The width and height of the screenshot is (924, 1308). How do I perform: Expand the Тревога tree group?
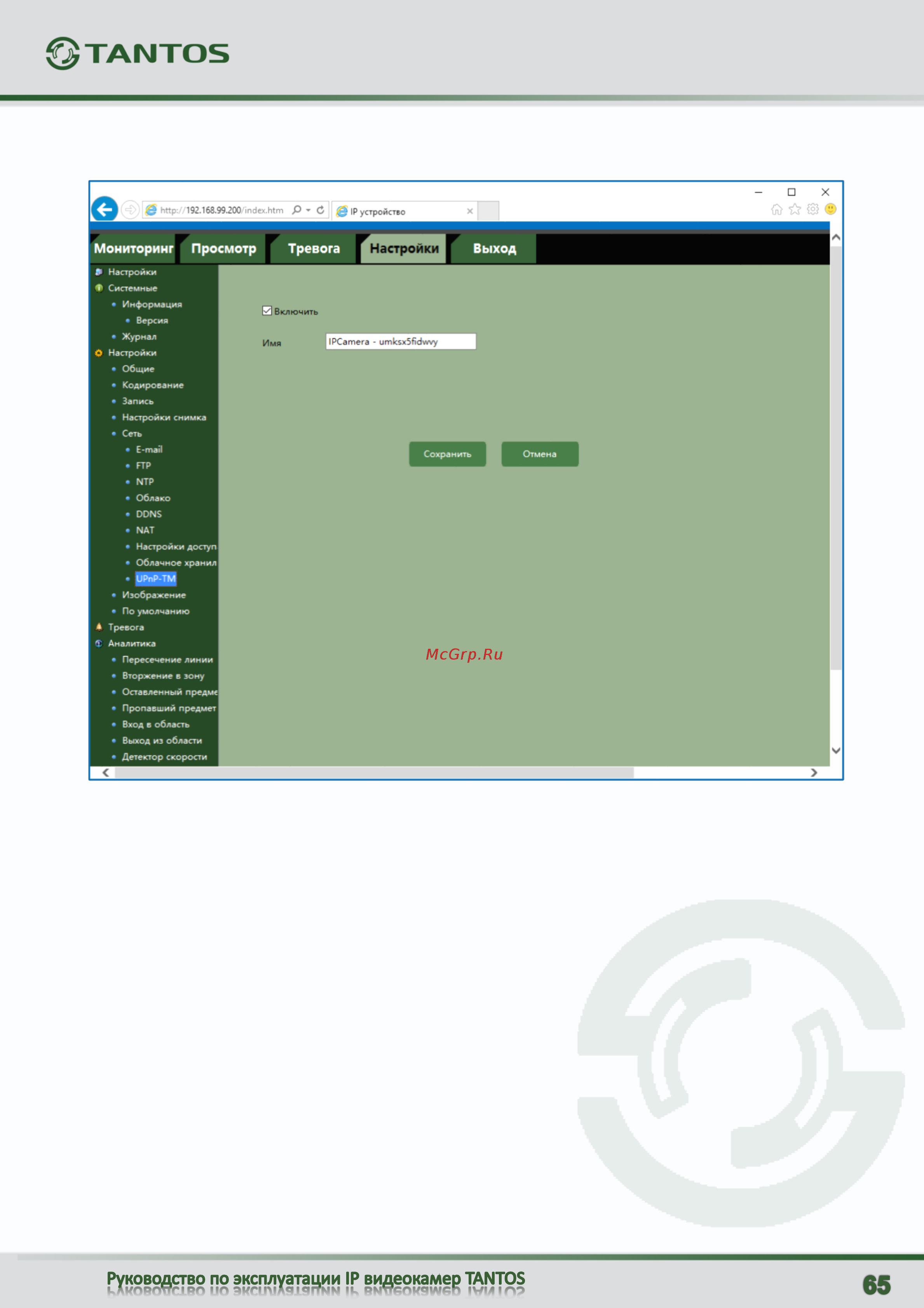coord(126,627)
